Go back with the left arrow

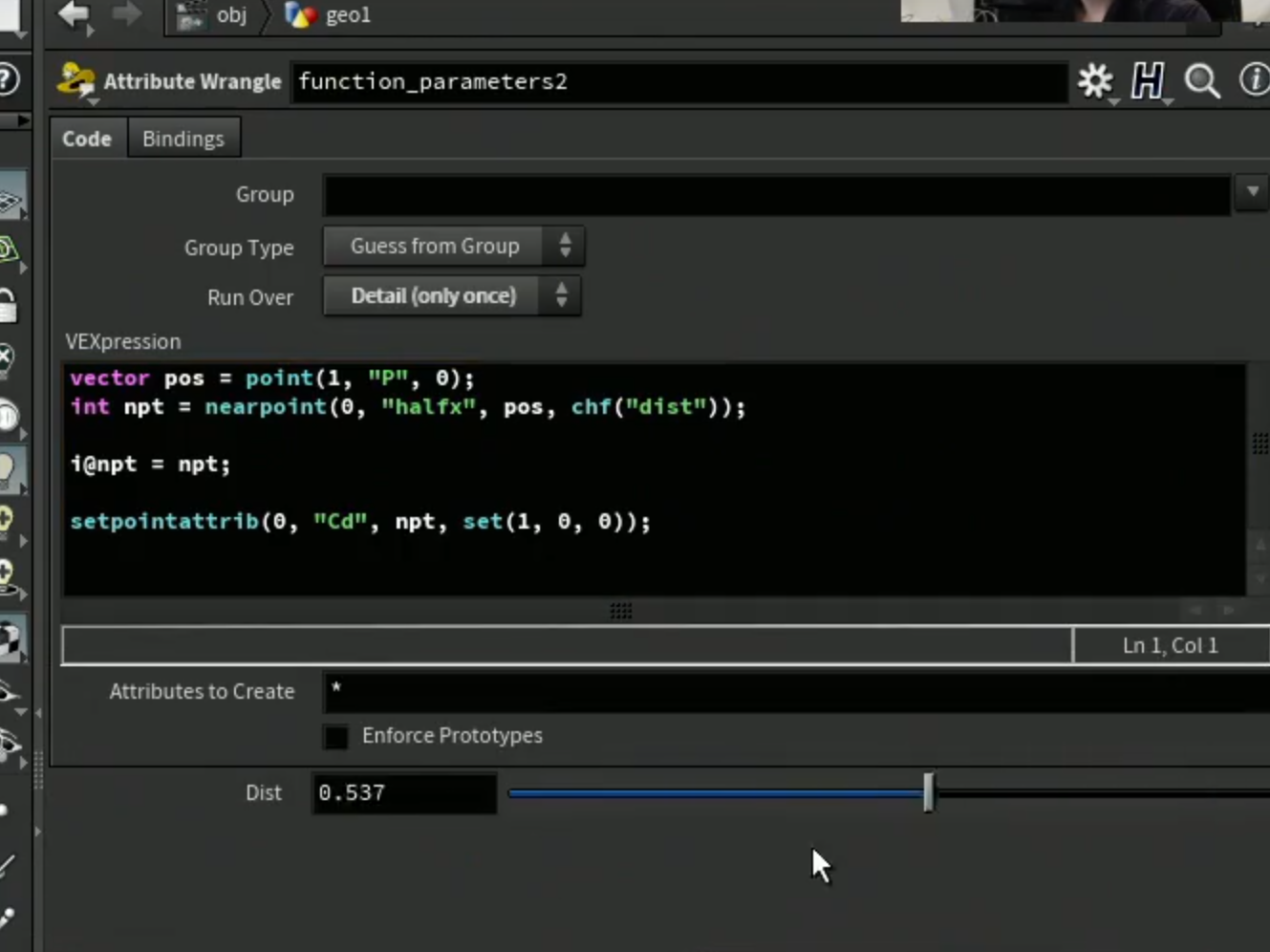pos(75,14)
